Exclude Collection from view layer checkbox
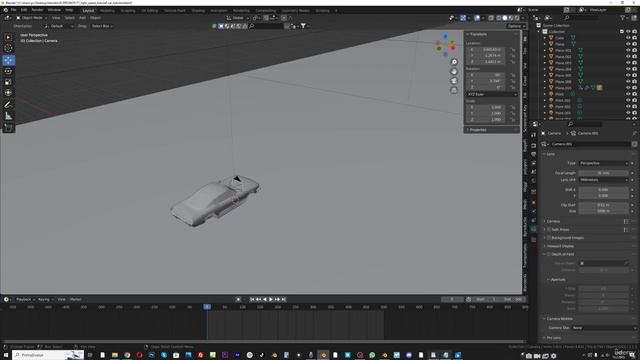The height and width of the screenshot is (360, 640). point(622,31)
